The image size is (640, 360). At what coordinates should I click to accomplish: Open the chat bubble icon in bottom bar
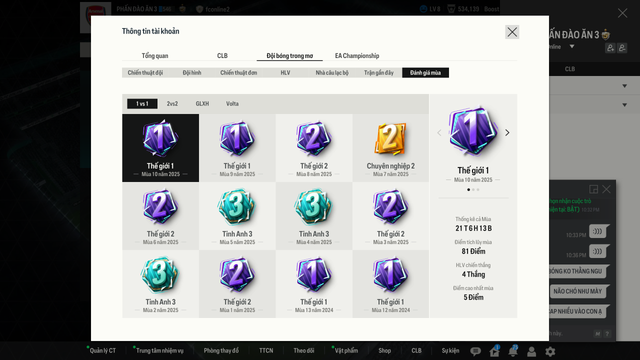point(475,351)
